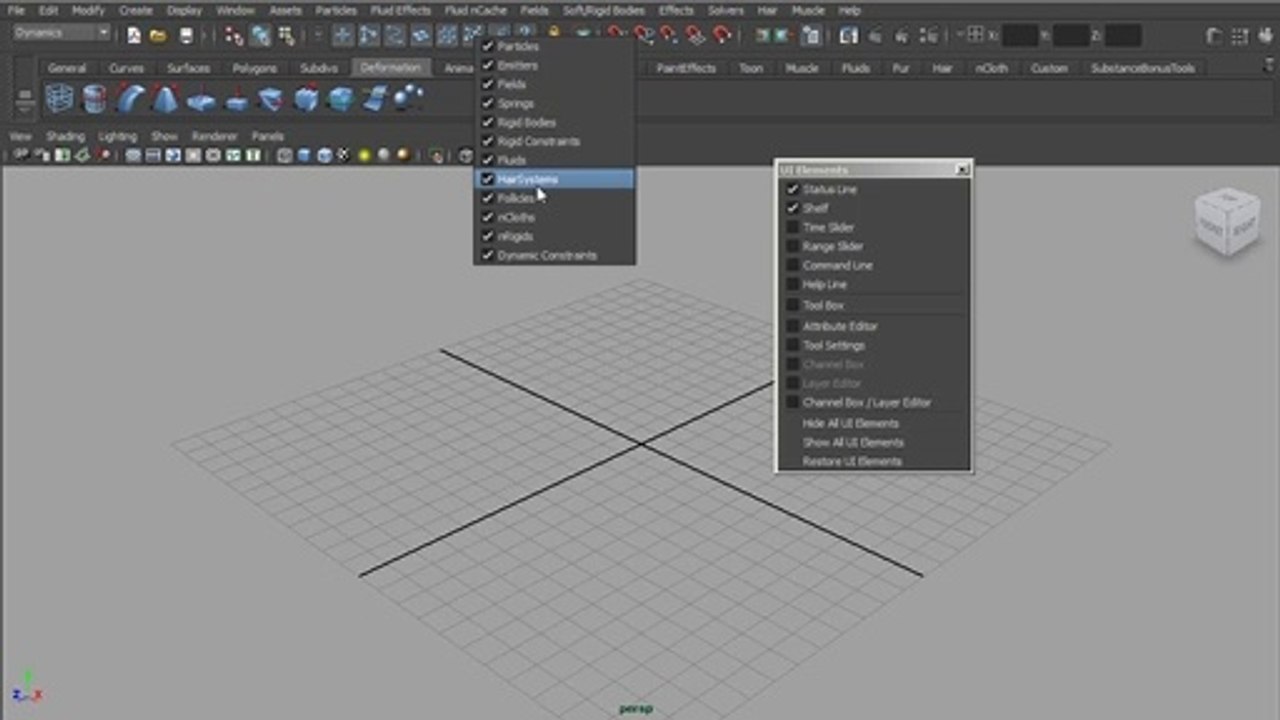Open the Solvers menu
Viewport: 1280px width, 720px height.
(726, 10)
